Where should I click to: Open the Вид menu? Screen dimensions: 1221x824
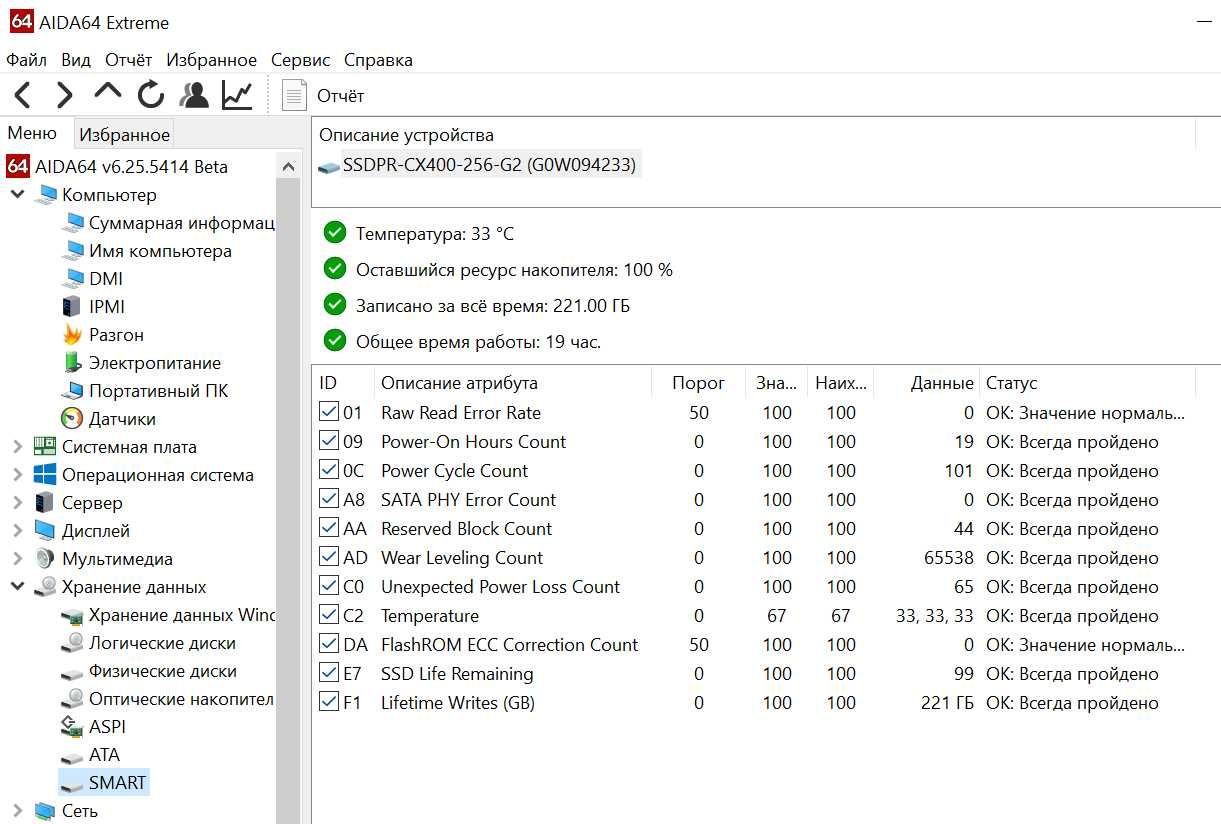(x=76, y=60)
